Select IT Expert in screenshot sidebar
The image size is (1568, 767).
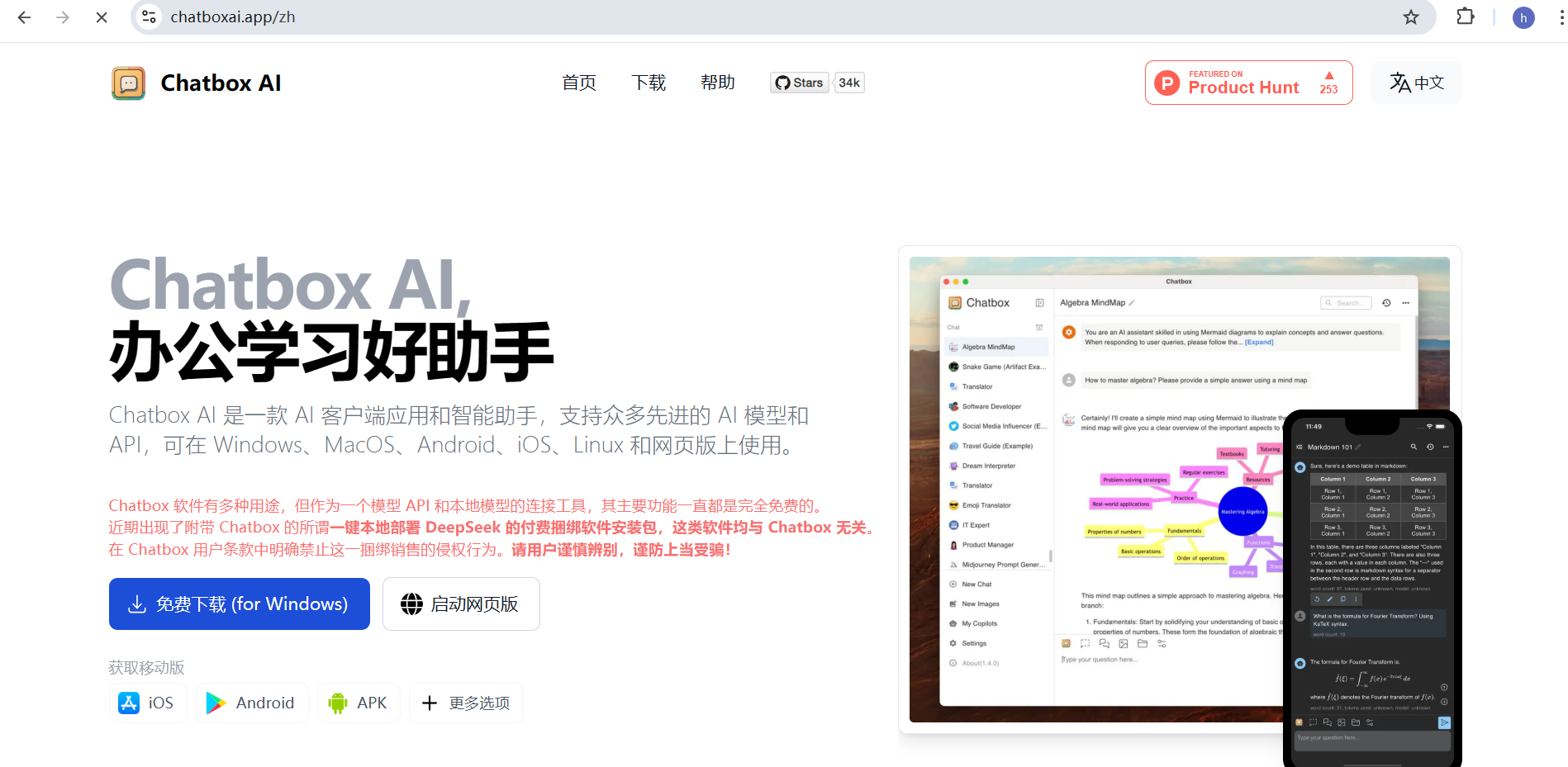[x=996, y=525]
